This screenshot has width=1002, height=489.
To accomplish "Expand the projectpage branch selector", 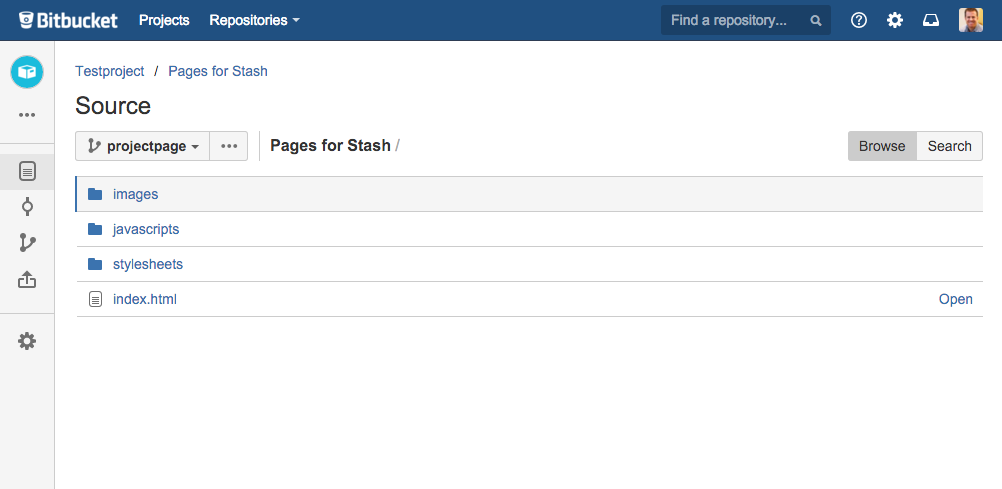I will pos(142,146).
